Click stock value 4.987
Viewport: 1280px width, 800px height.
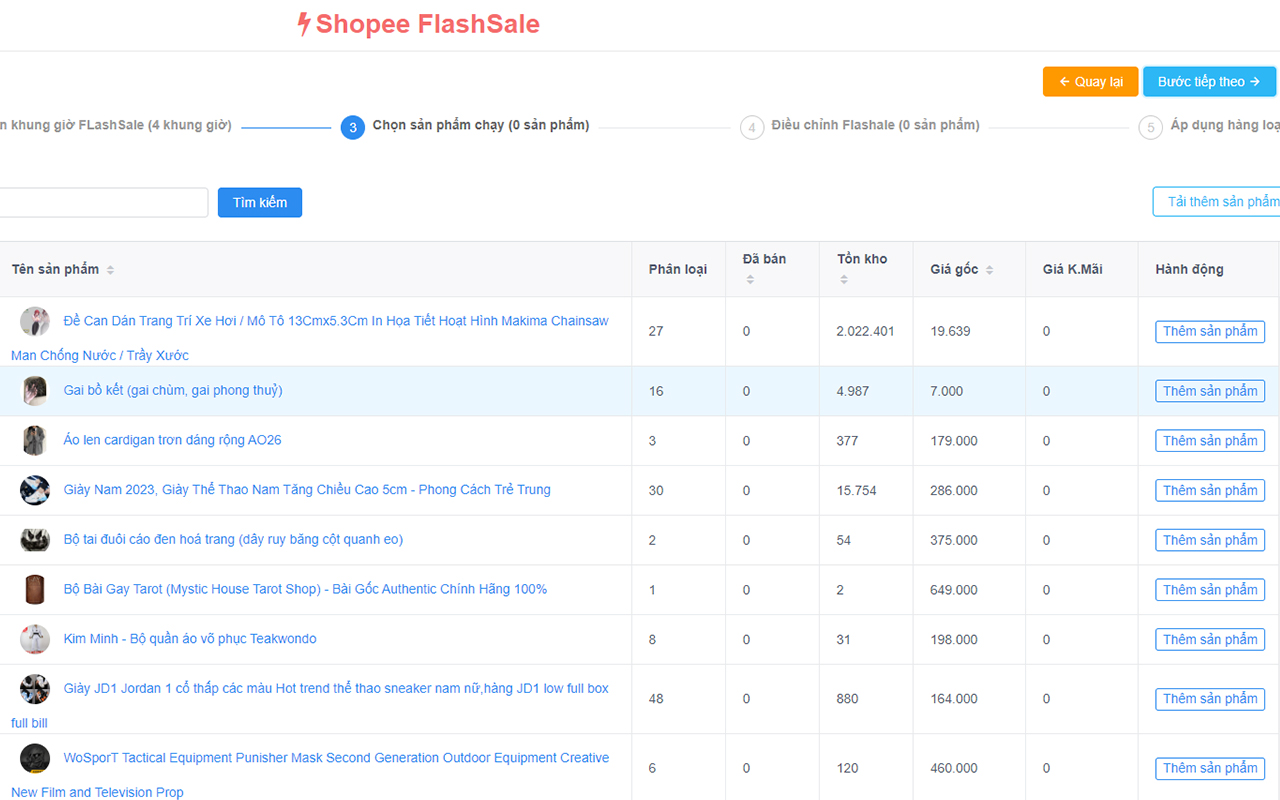tap(853, 391)
